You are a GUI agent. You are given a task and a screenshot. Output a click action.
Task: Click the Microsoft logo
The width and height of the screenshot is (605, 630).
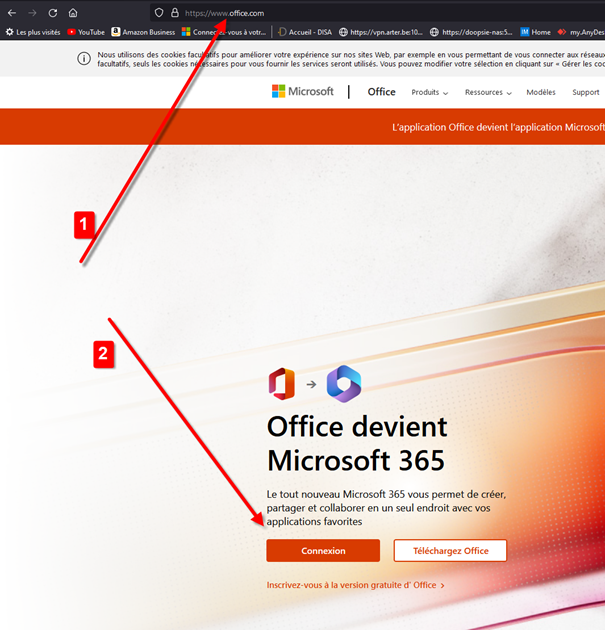point(303,92)
